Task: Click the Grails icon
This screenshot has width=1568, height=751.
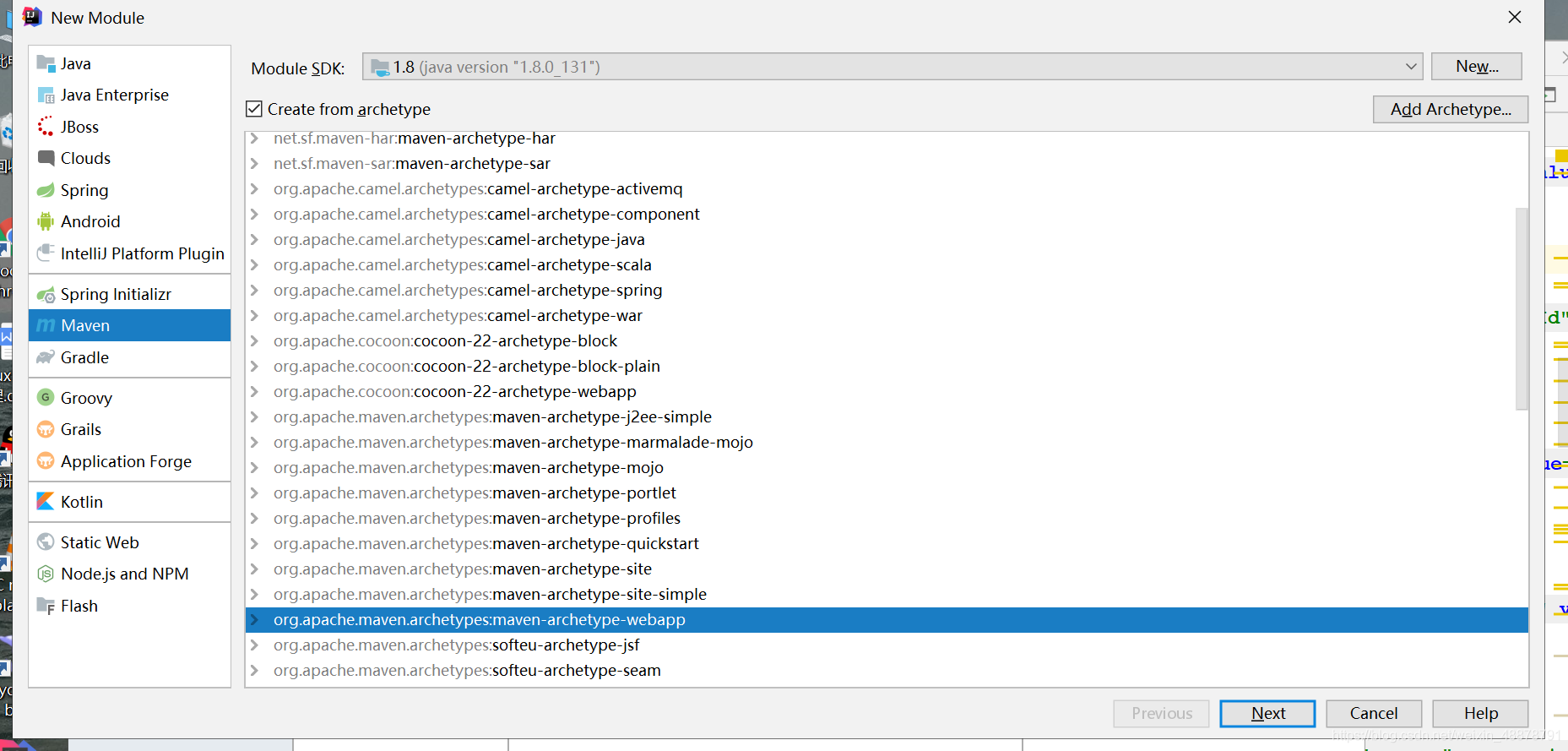Action: coord(46,430)
